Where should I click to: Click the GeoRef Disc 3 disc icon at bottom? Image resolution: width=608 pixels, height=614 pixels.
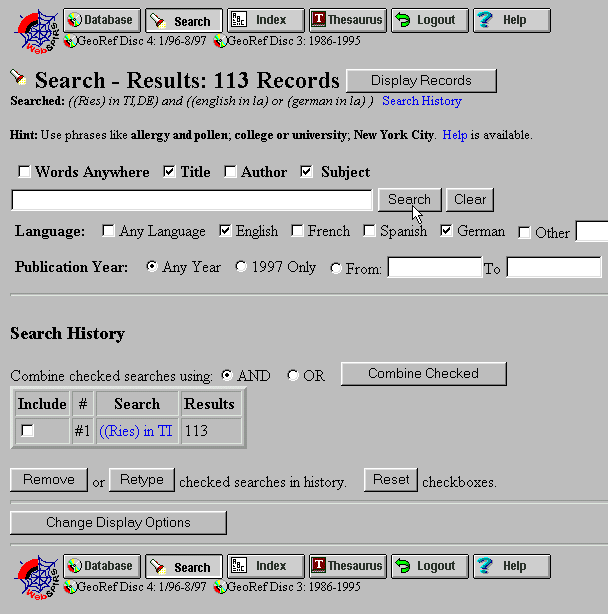[x=220, y=587]
